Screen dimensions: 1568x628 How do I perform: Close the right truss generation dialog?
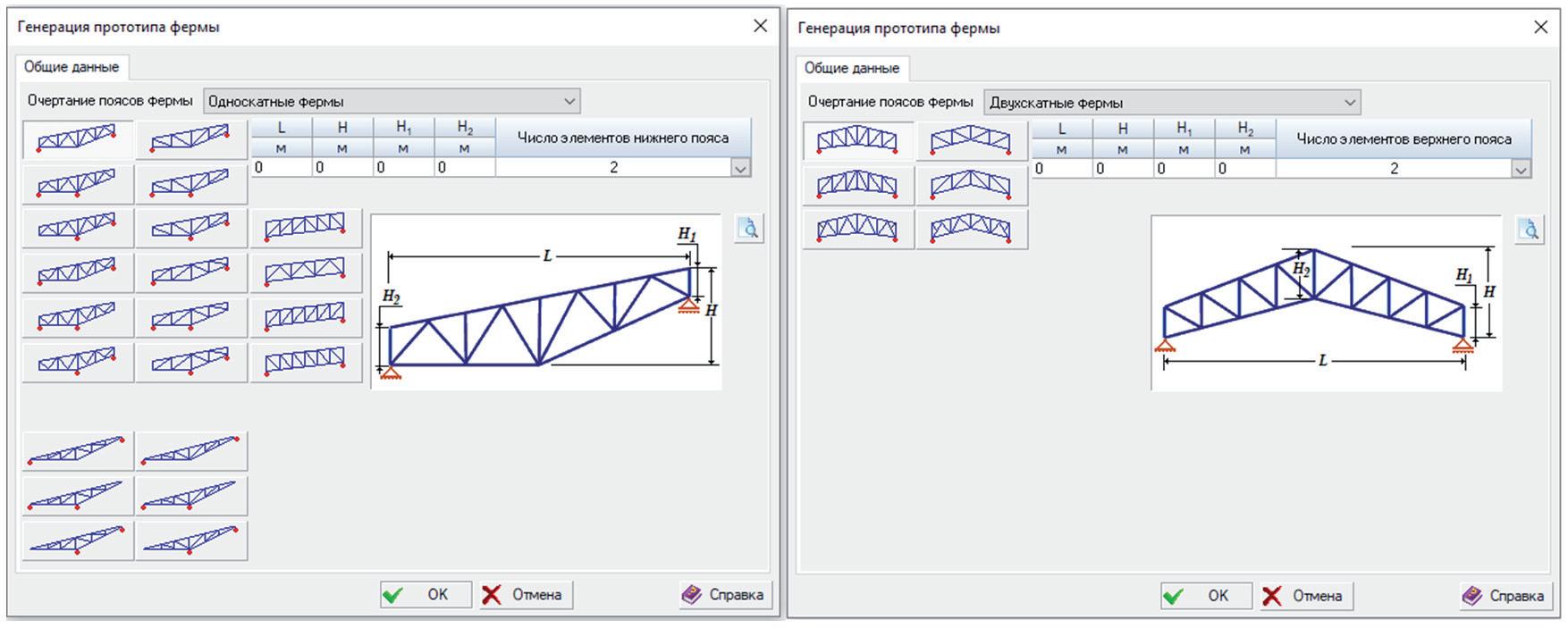click(x=1540, y=28)
